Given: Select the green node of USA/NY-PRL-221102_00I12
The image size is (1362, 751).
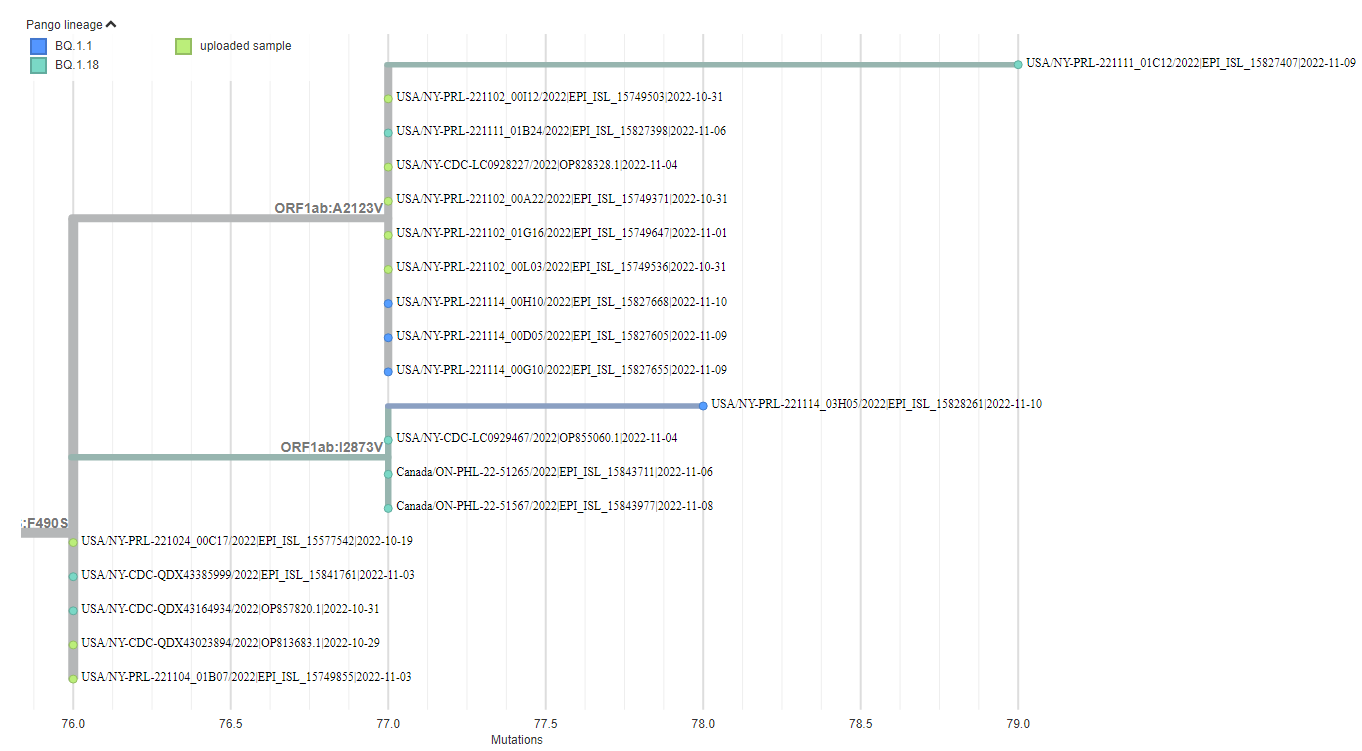Looking at the screenshot, I should [x=387, y=97].
